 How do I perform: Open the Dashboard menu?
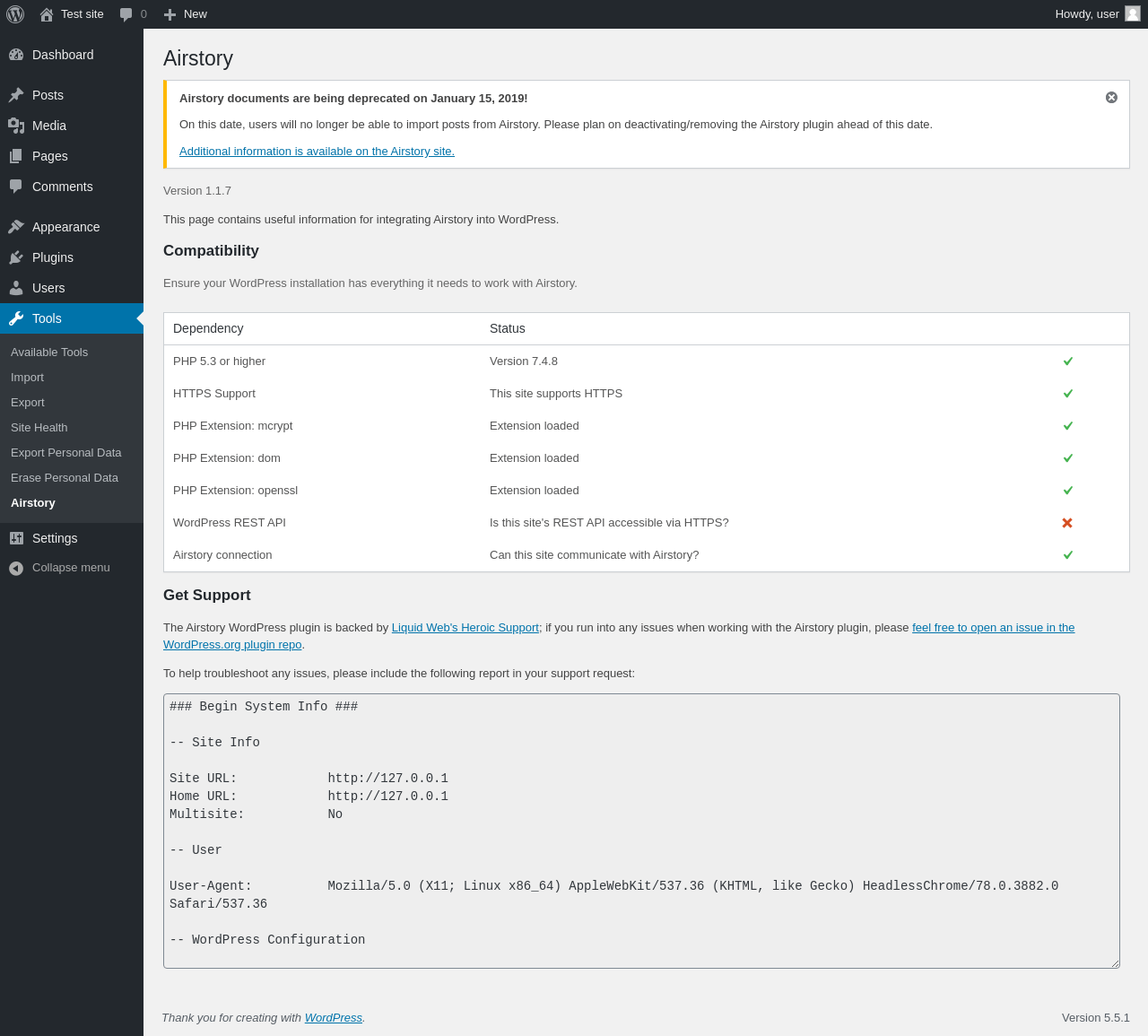point(72,55)
